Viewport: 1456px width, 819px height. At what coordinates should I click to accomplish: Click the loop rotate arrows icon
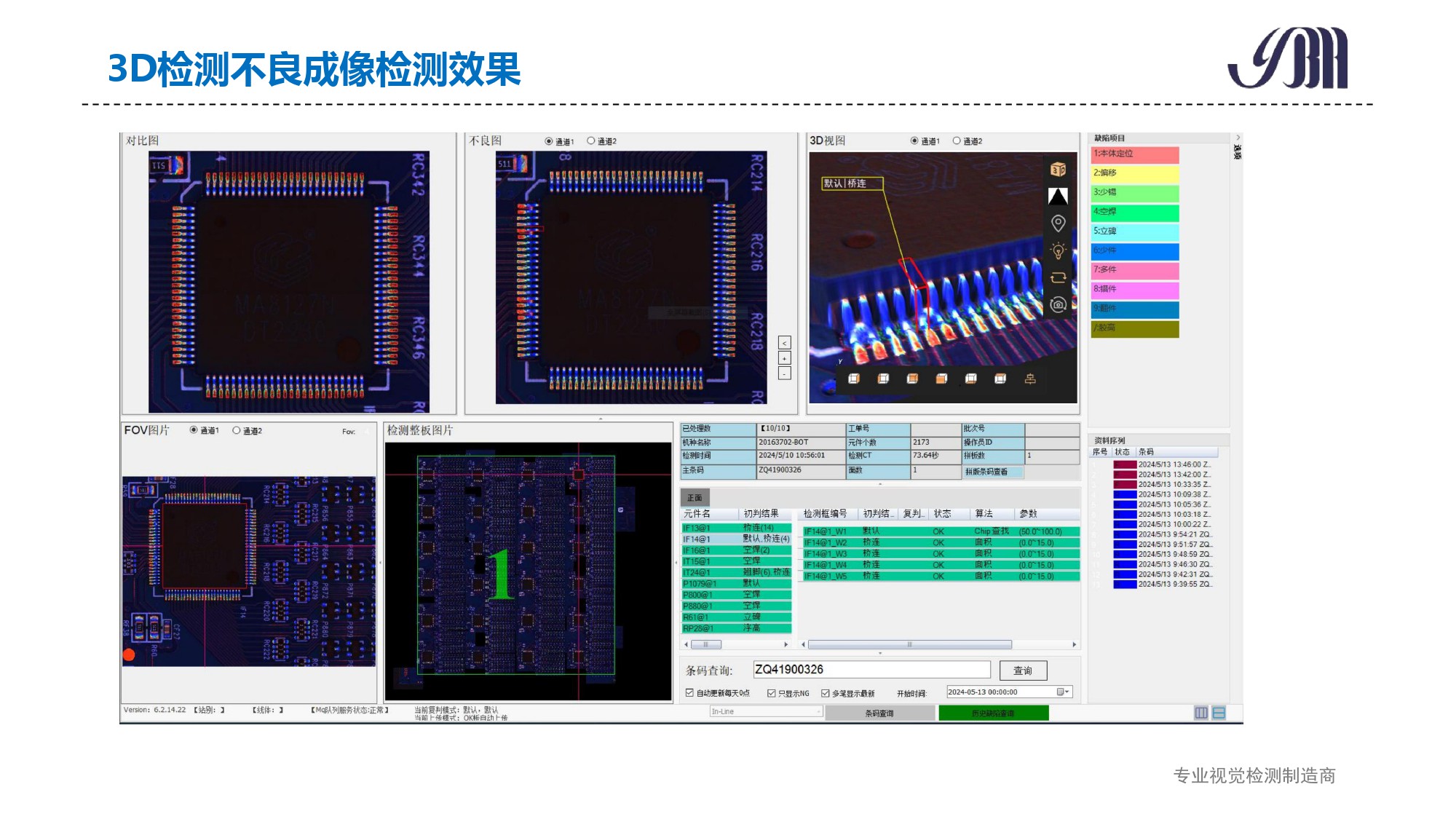(1058, 277)
